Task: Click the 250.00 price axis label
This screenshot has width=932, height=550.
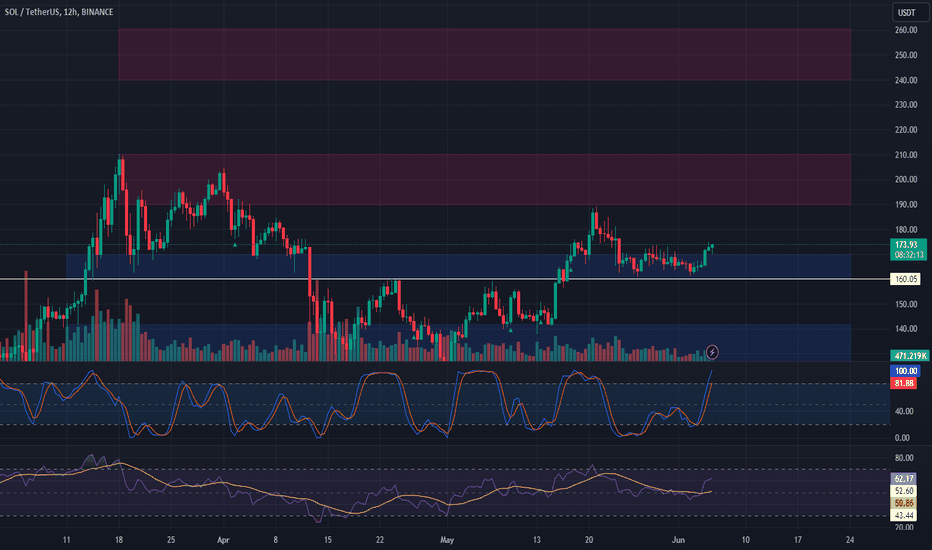Action: (906, 55)
